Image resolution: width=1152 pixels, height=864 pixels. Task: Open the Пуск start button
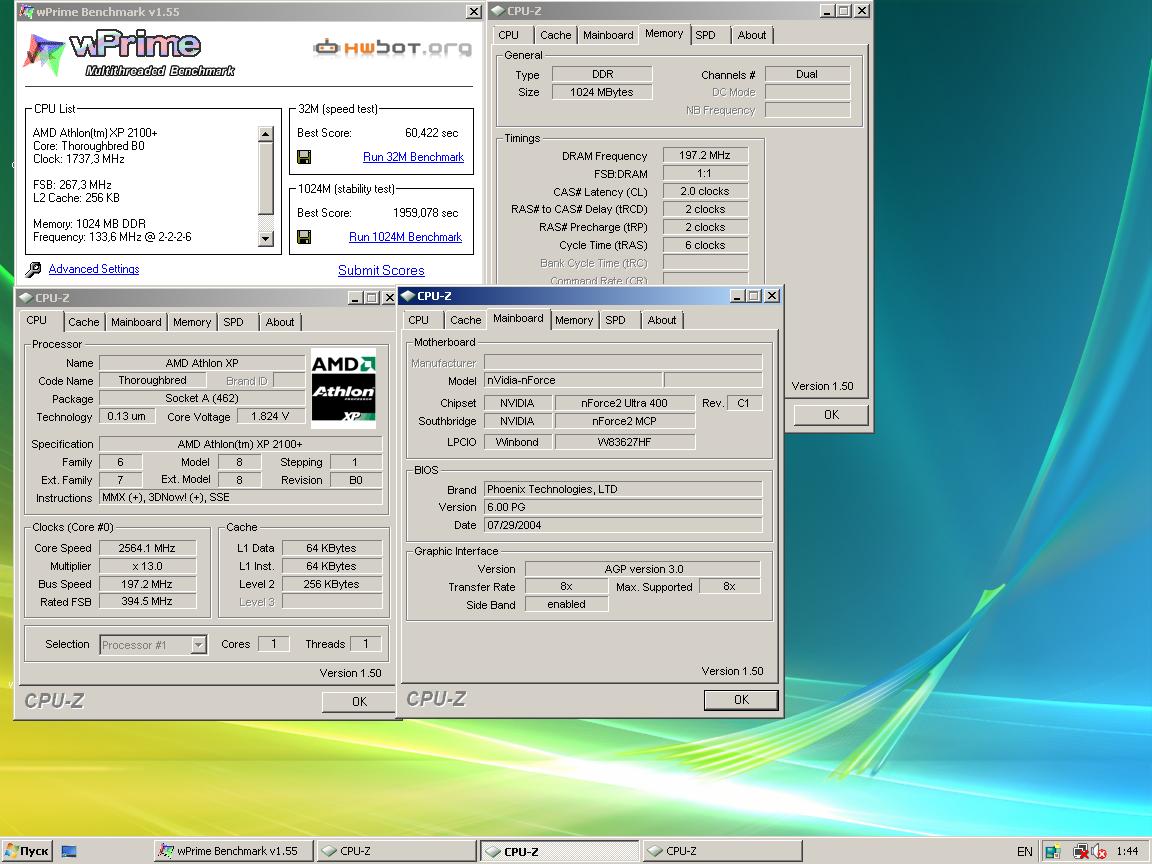pyautogui.click(x=27, y=851)
